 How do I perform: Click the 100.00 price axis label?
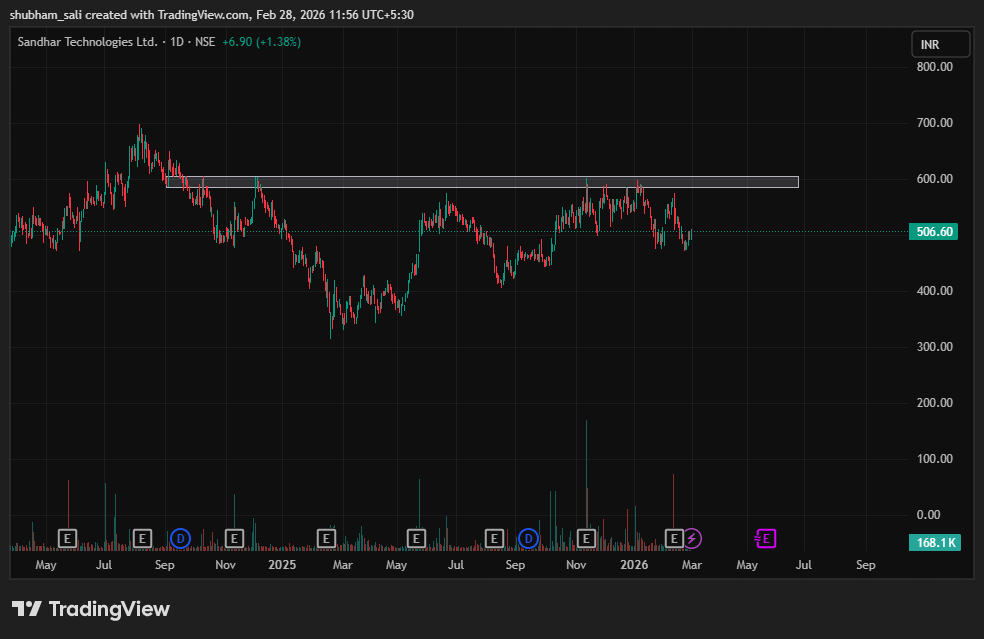point(934,459)
